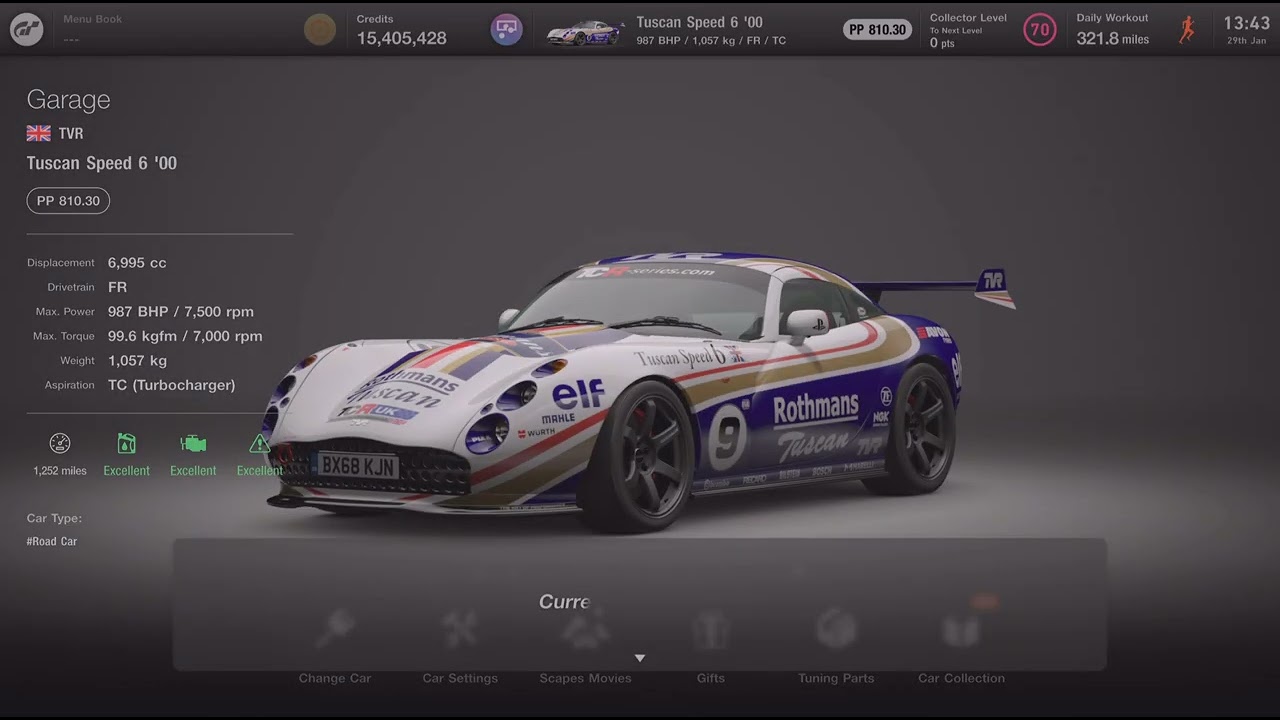Select the 1,252 miles reading

(x=60, y=471)
